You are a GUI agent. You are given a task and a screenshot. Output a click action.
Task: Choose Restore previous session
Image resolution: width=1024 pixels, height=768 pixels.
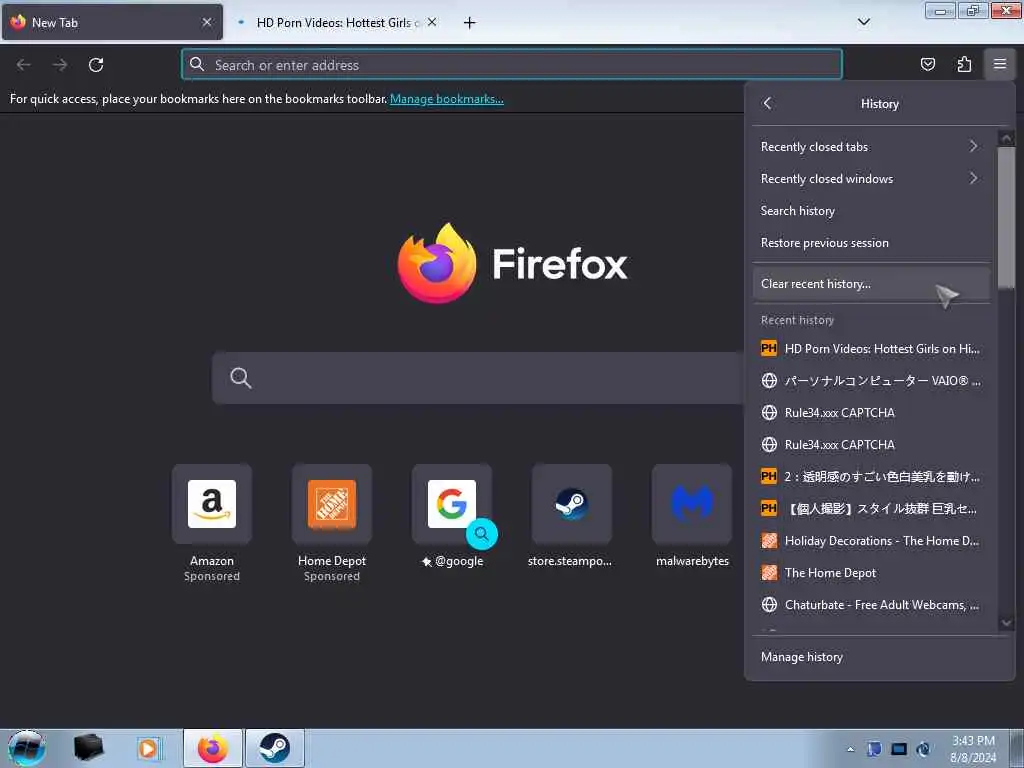pos(871,242)
